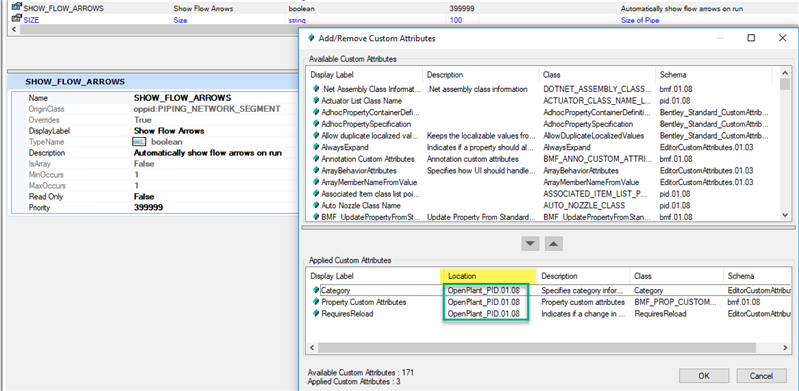The image size is (799, 391).
Task: Click icon beside AdhocPropertySpecification row
Action: (315, 124)
